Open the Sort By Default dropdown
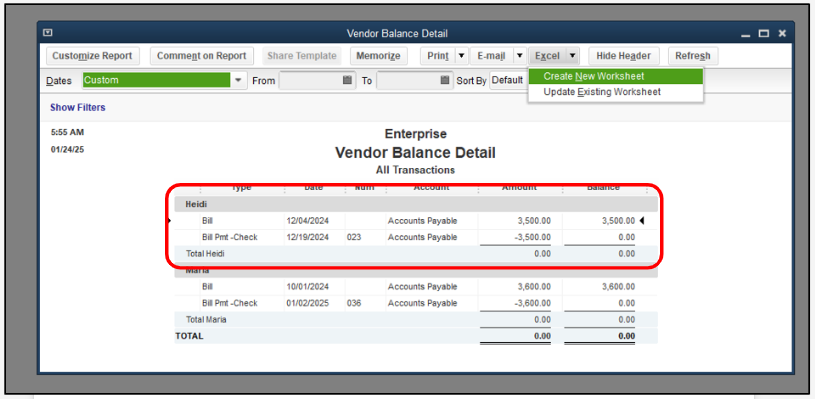815x399 pixels. 508,81
